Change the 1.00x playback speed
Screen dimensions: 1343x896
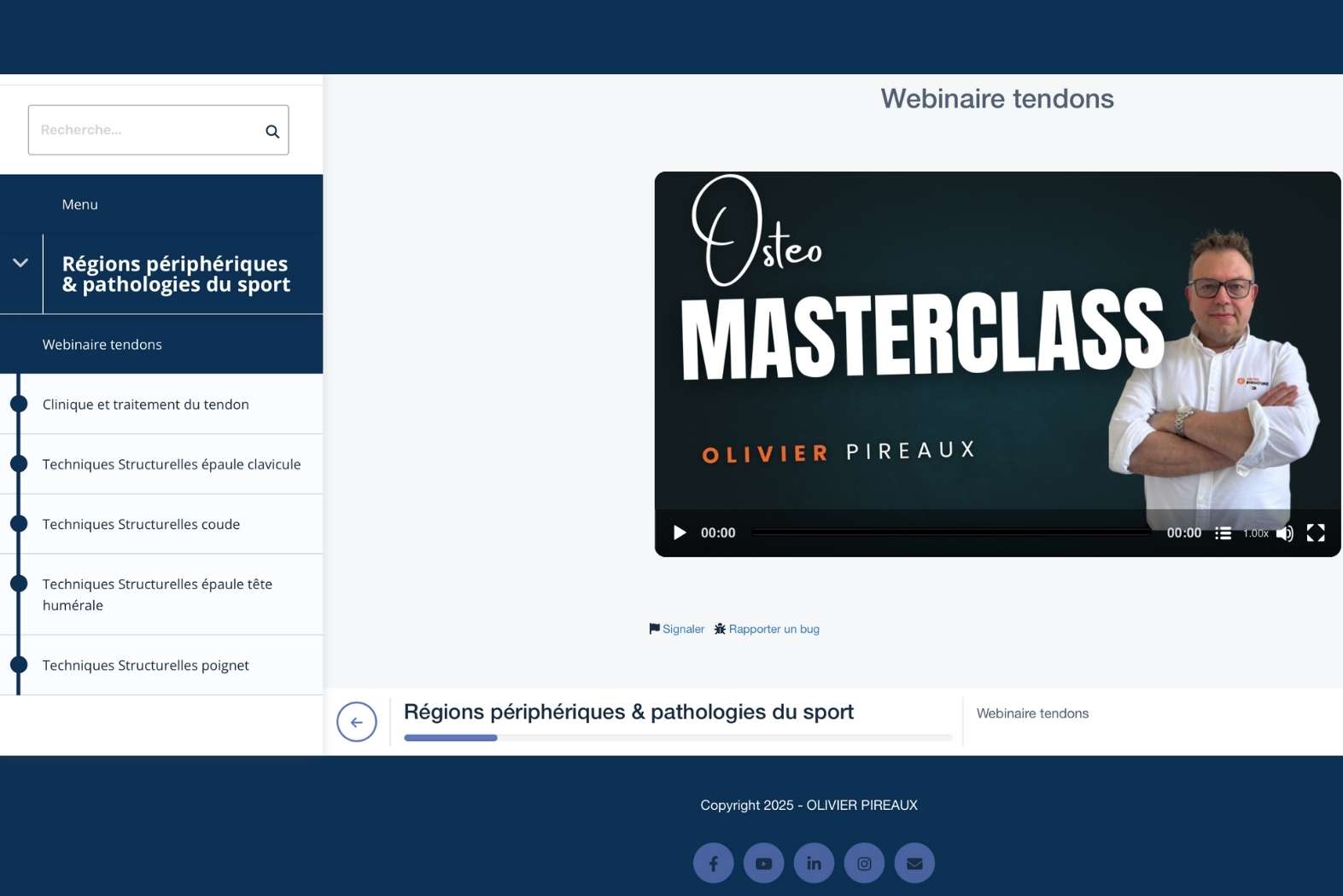pyautogui.click(x=1255, y=533)
